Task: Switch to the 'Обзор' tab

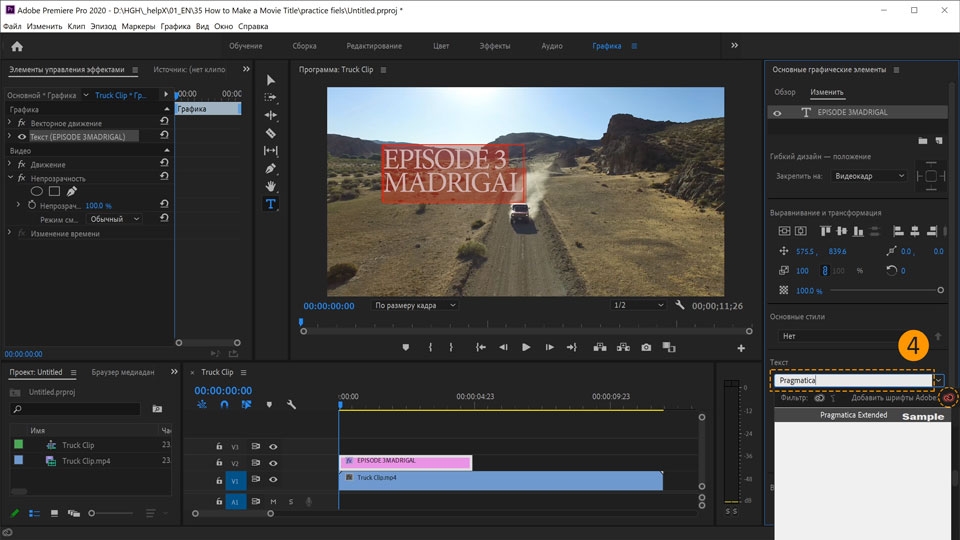Action: point(785,92)
